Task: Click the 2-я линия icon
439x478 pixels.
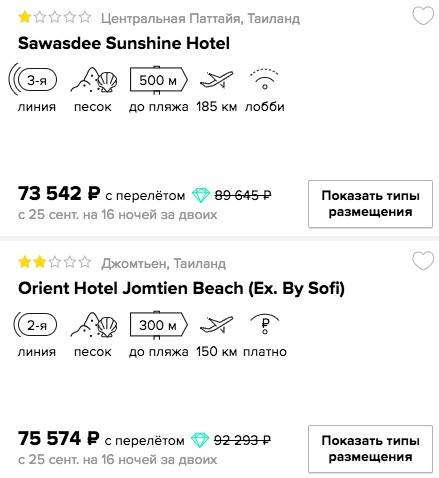Action: click(x=35, y=325)
